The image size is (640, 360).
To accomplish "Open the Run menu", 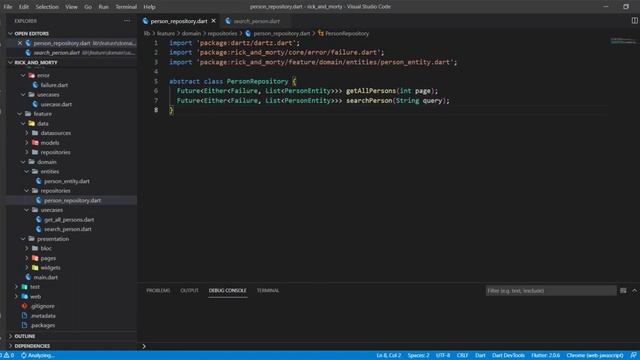I will tap(103, 7).
